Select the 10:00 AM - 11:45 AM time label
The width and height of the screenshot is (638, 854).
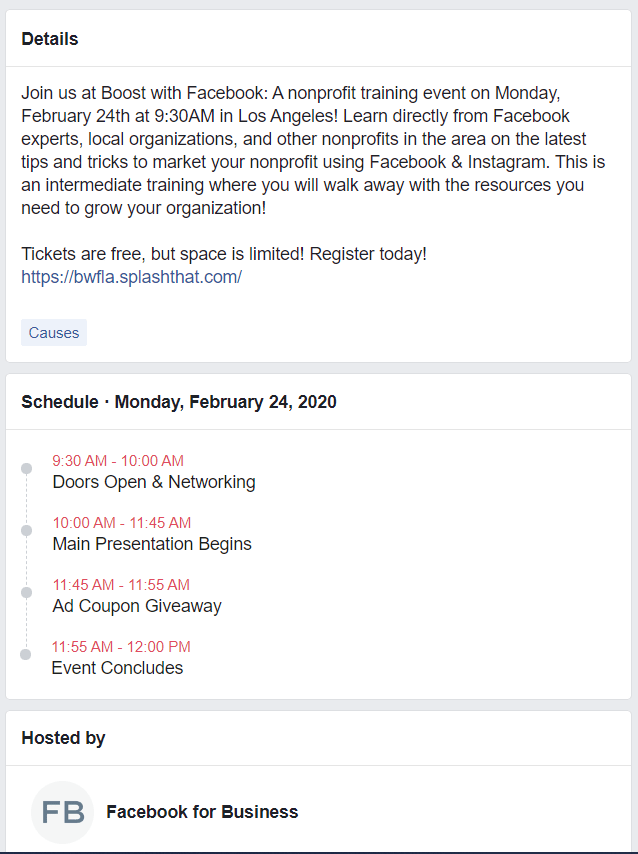point(122,522)
